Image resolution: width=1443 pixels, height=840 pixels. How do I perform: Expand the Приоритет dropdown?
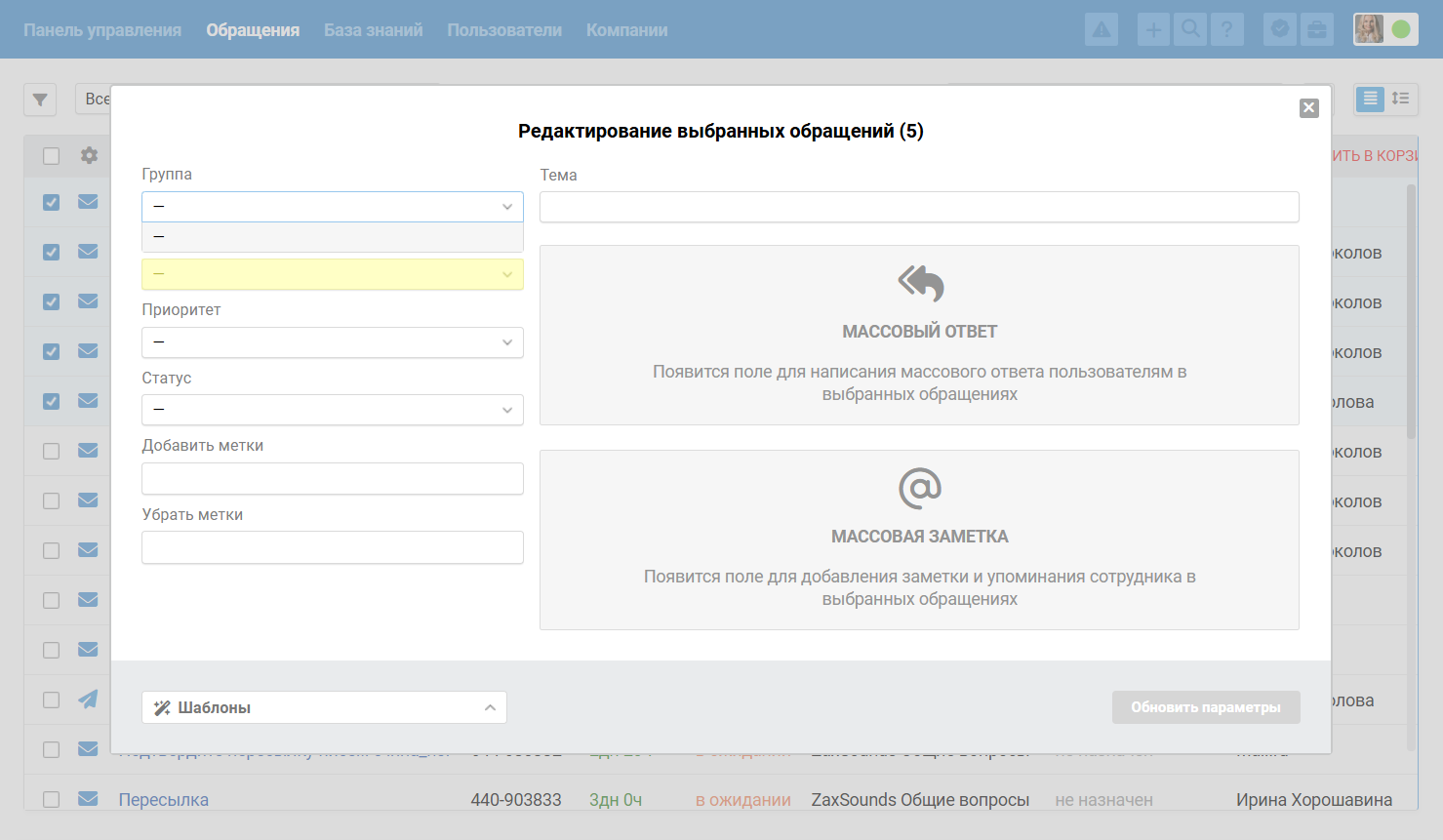click(332, 342)
